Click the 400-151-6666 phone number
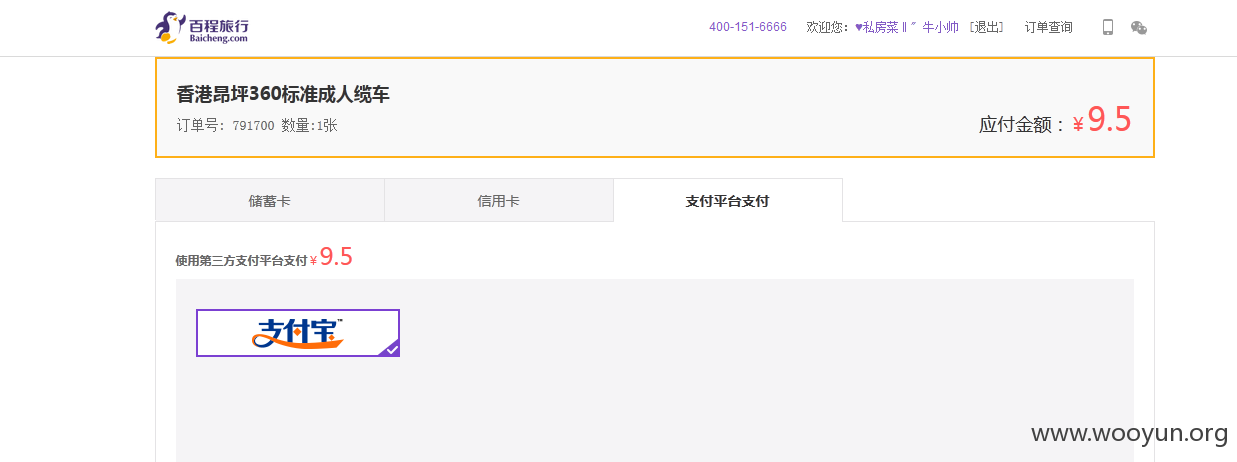1237x462 pixels. 748,27
